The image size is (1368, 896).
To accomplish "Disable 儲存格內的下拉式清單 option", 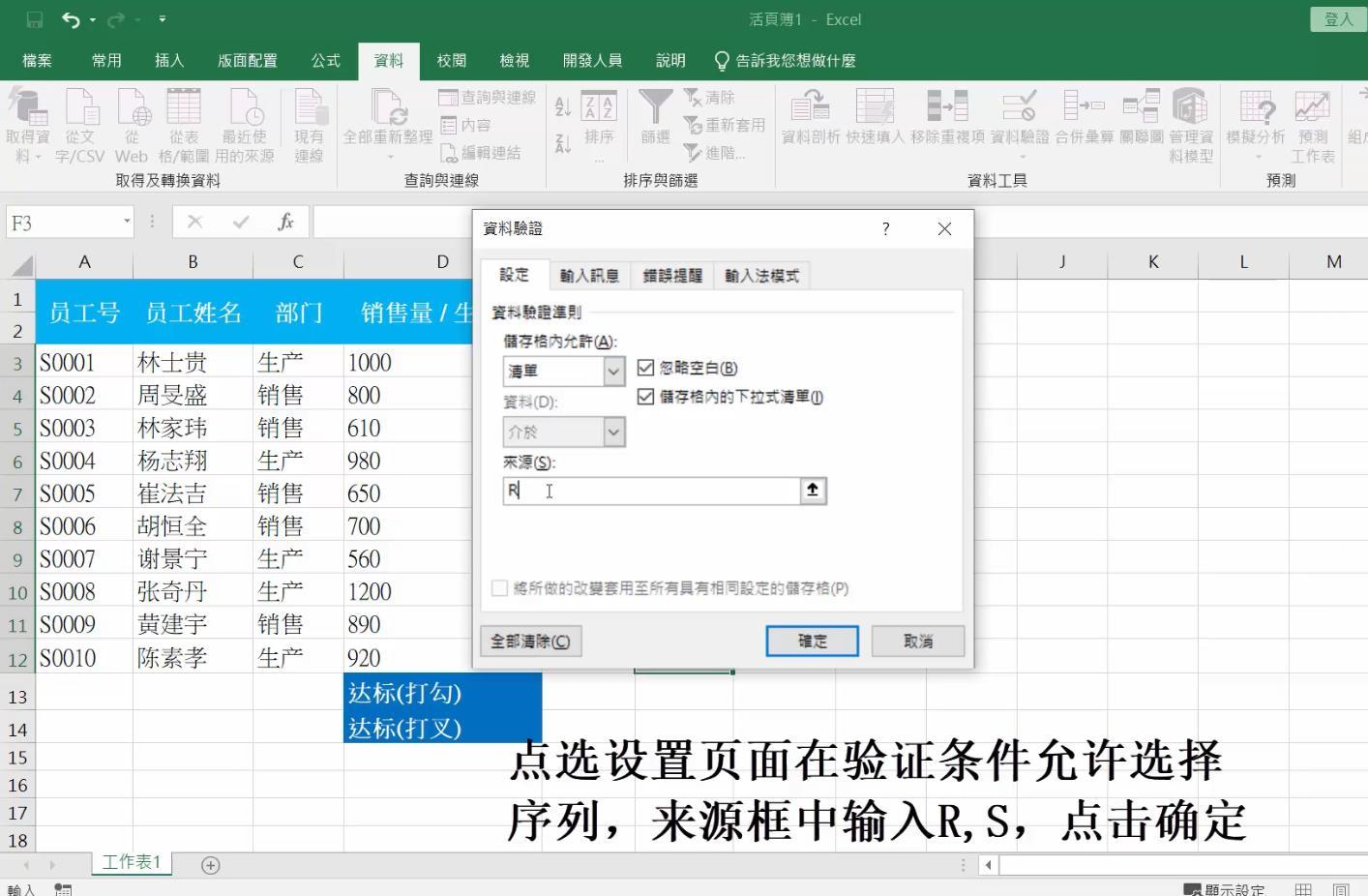I will (x=644, y=397).
